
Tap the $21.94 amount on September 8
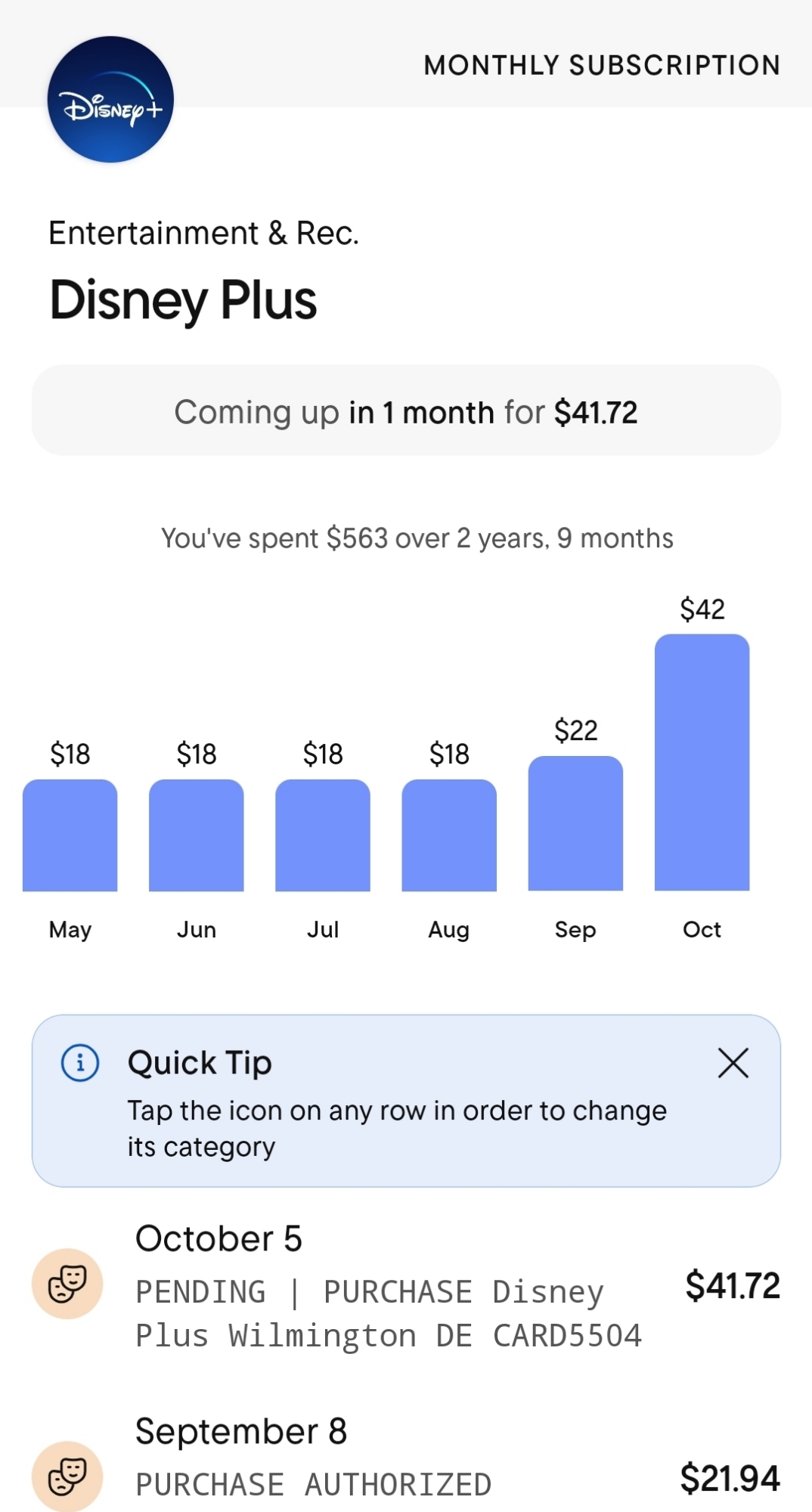pyautogui.click(x=730, y=1478)
